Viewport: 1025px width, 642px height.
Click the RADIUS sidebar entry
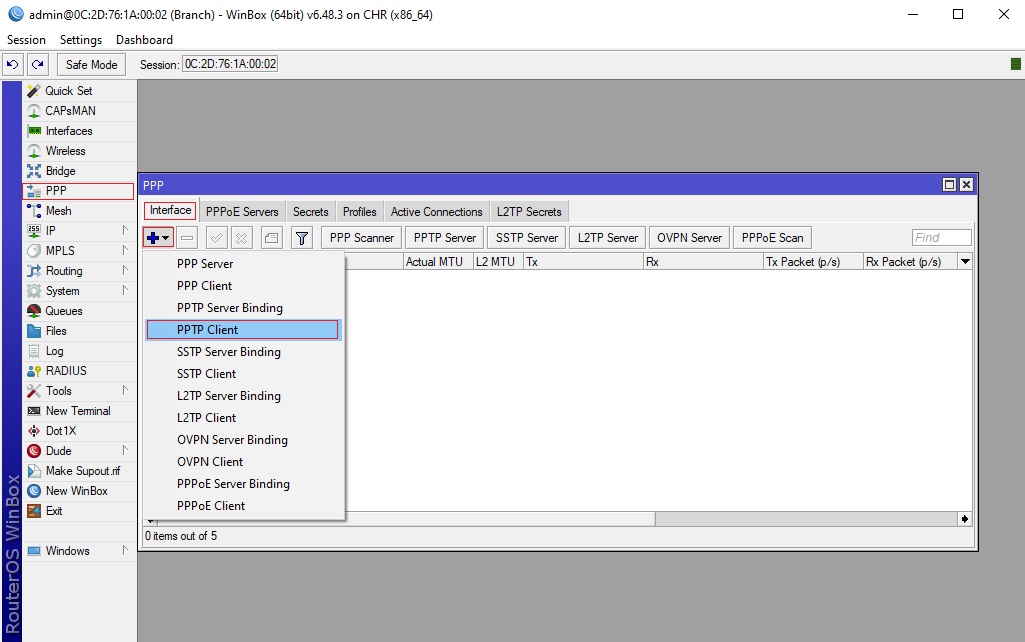point(66,371)
